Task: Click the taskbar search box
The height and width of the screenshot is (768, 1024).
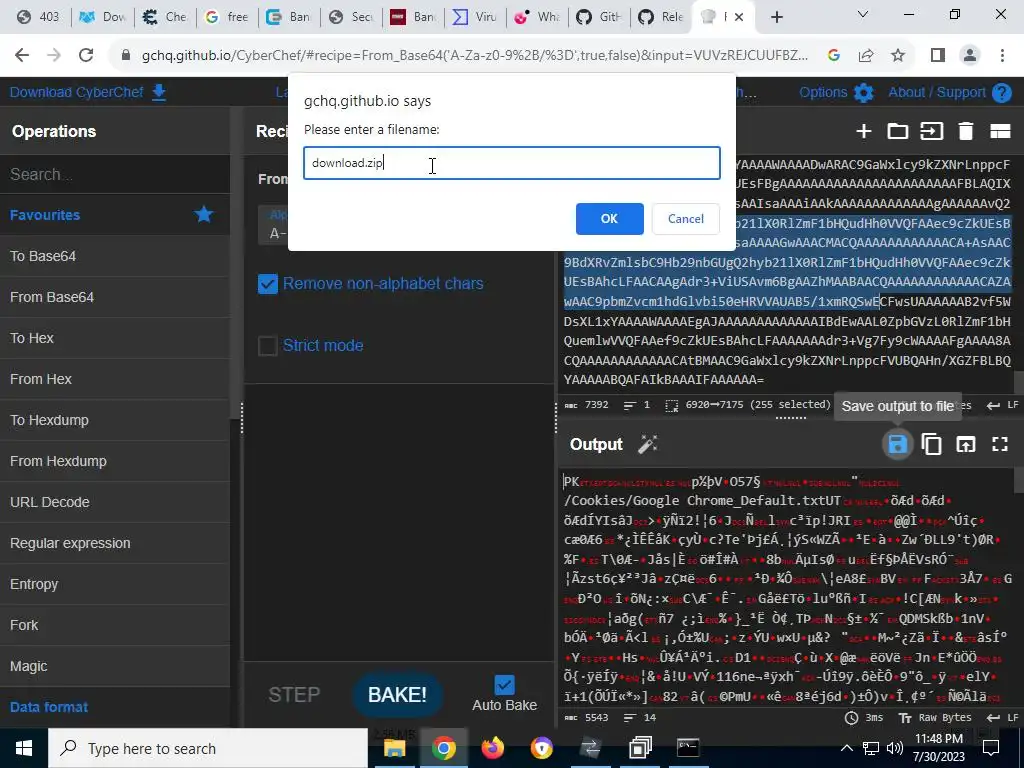Action: coord(208,748)
